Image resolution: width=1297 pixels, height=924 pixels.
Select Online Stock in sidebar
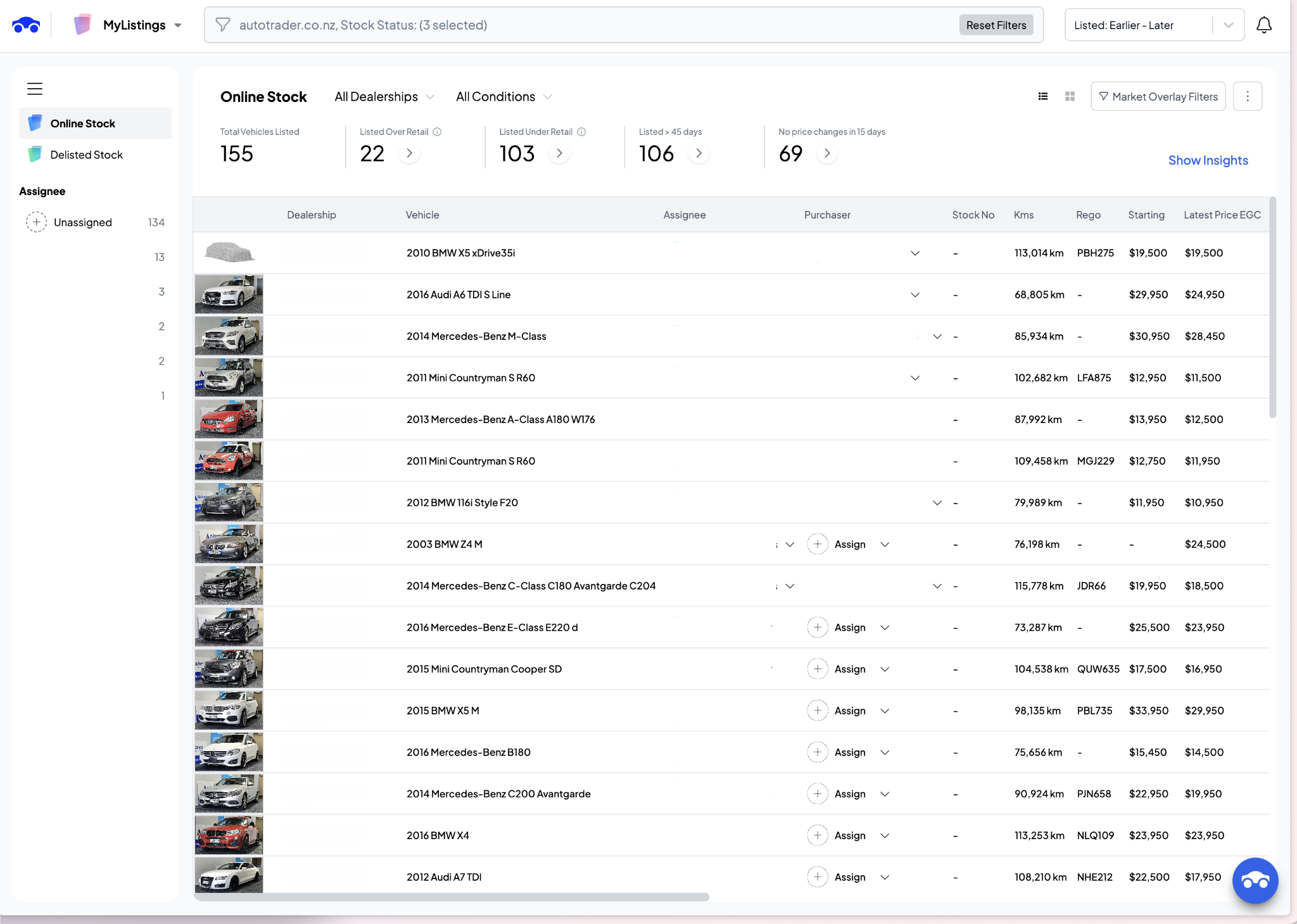coord(96,123)
